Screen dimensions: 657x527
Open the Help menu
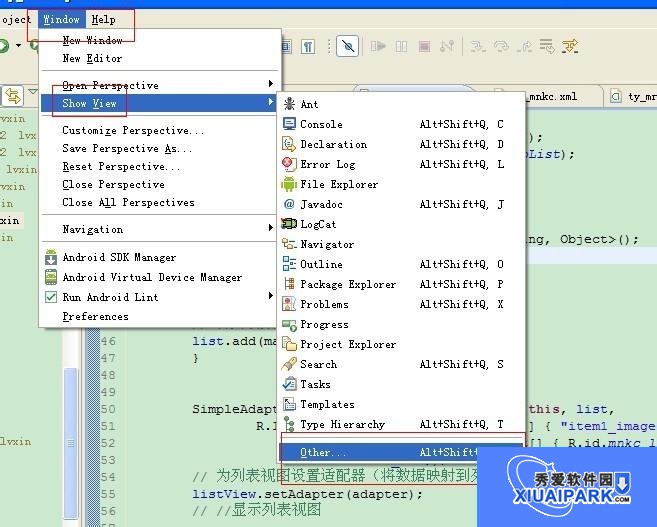[103, 19]
